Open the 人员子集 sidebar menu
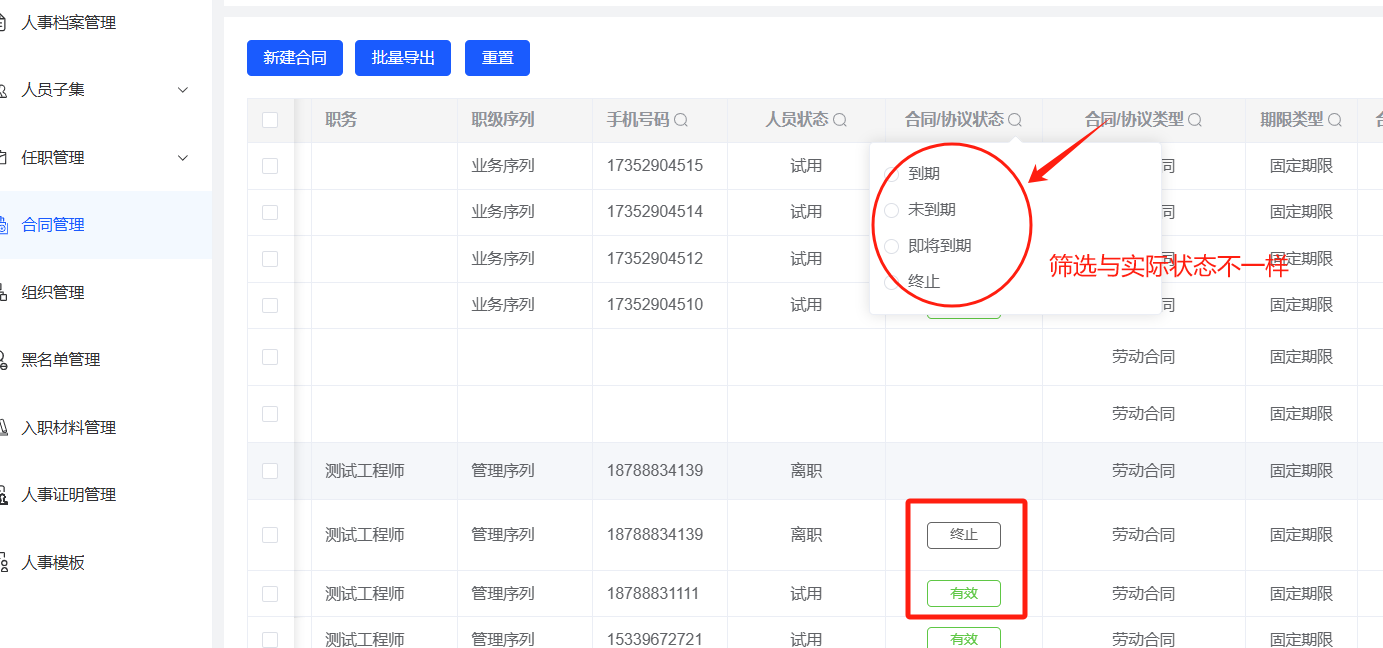Viewport: 1383px width, 648px height. [53, 90]
